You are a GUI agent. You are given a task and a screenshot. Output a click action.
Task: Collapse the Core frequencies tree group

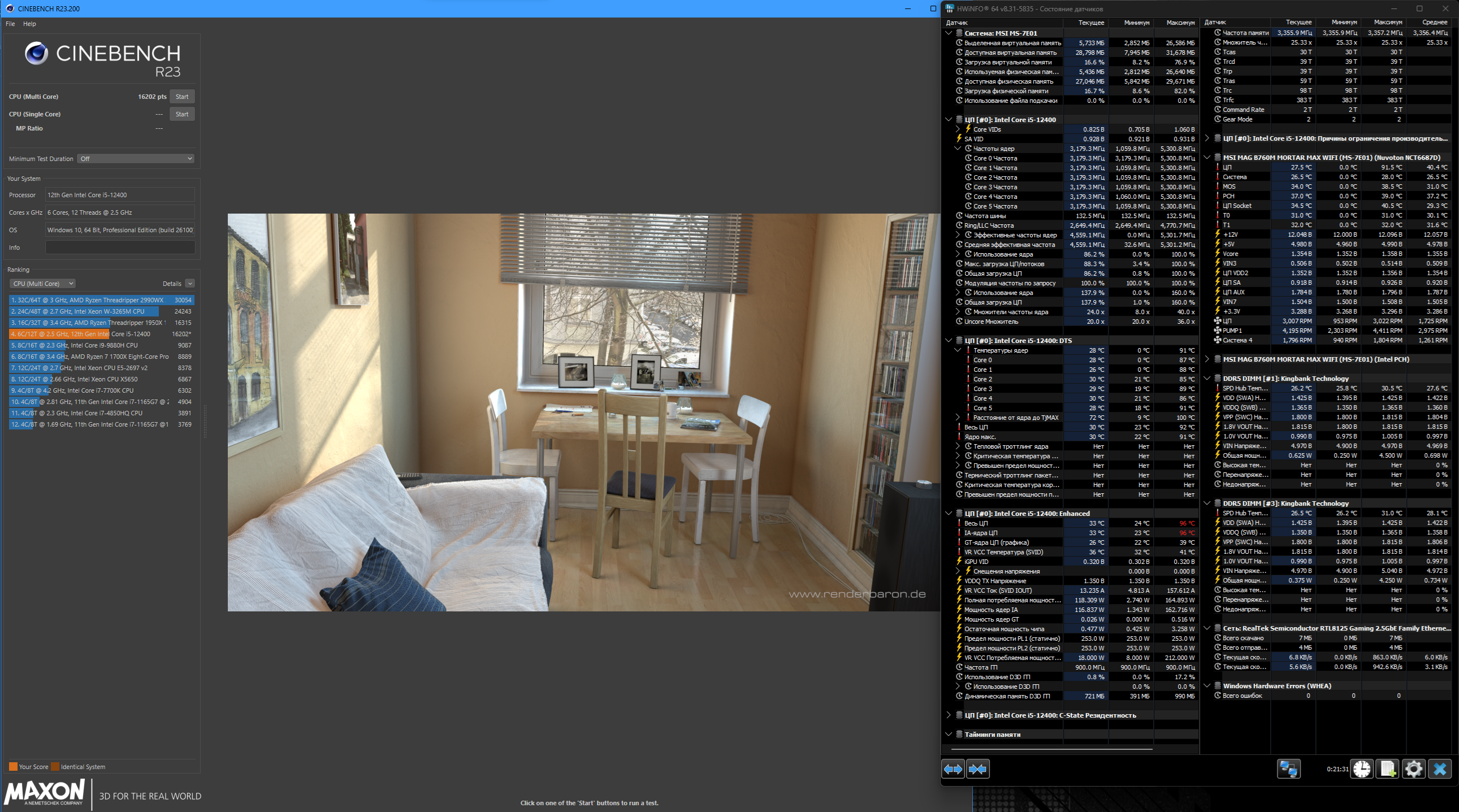point(958,149)
